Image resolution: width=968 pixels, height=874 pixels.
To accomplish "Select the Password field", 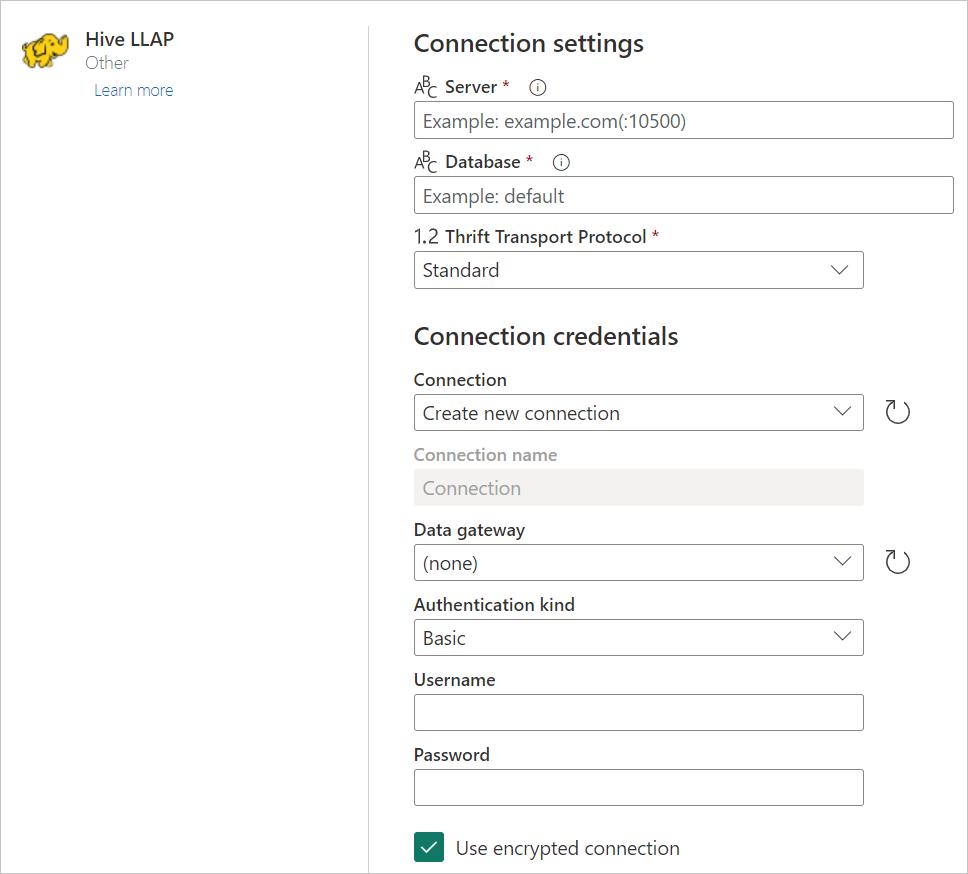I will pyautogui.click(x=638, y=788).
